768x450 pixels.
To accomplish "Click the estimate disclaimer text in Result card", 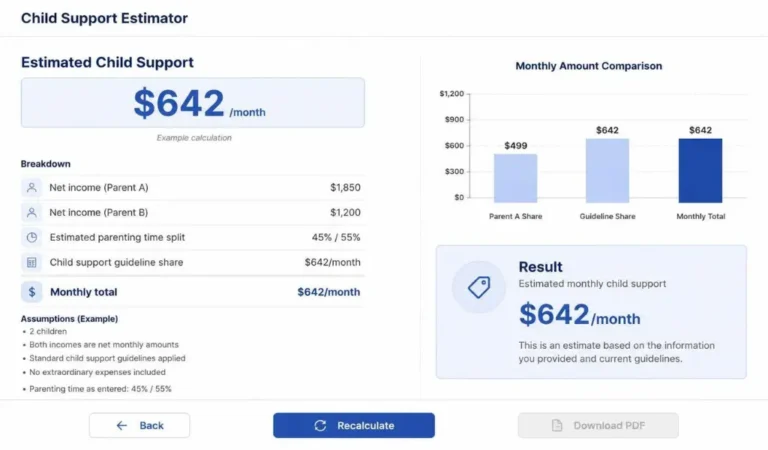I will point(617,352).
